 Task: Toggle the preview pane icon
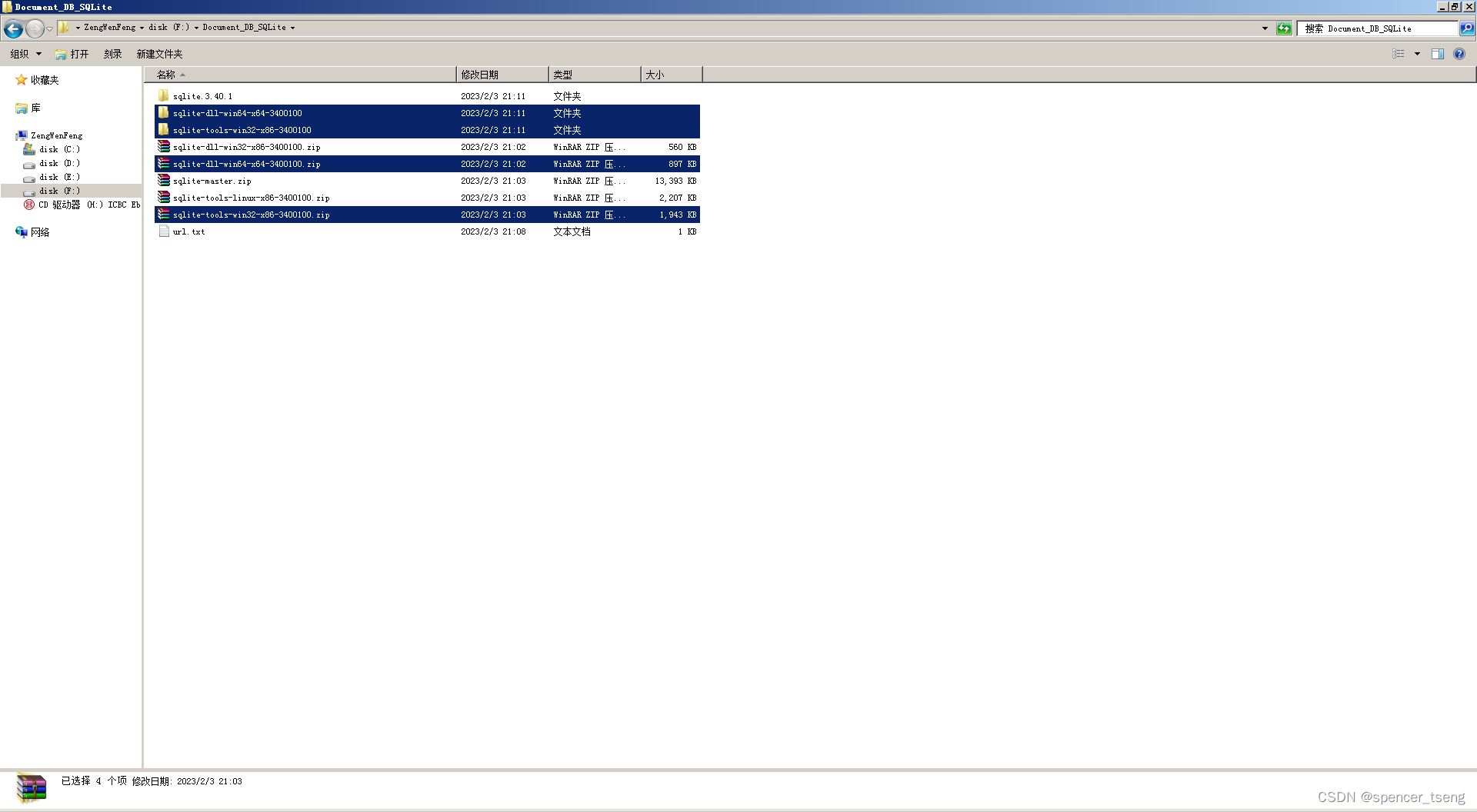coord(1438,54)
